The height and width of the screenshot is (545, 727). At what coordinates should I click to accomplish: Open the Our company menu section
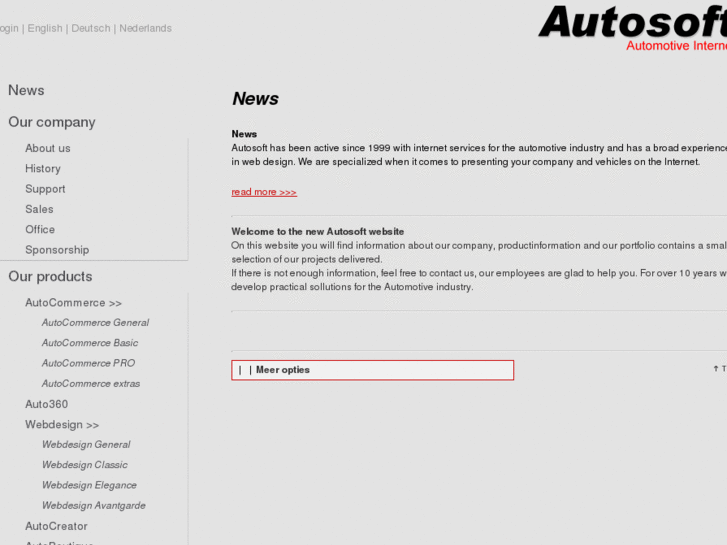(52, 122)
